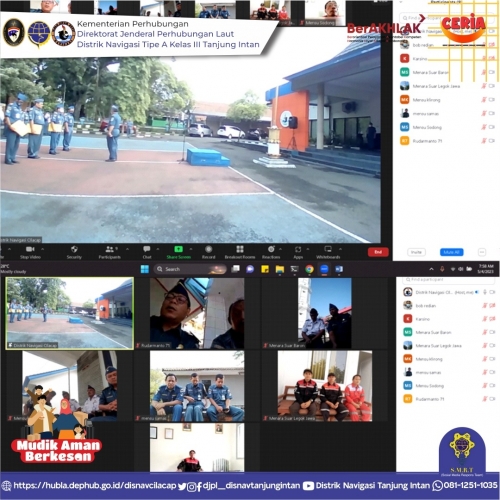Open the three-dots menu beside Mute All
The image size is (500, 500).
tap(482, 252)
